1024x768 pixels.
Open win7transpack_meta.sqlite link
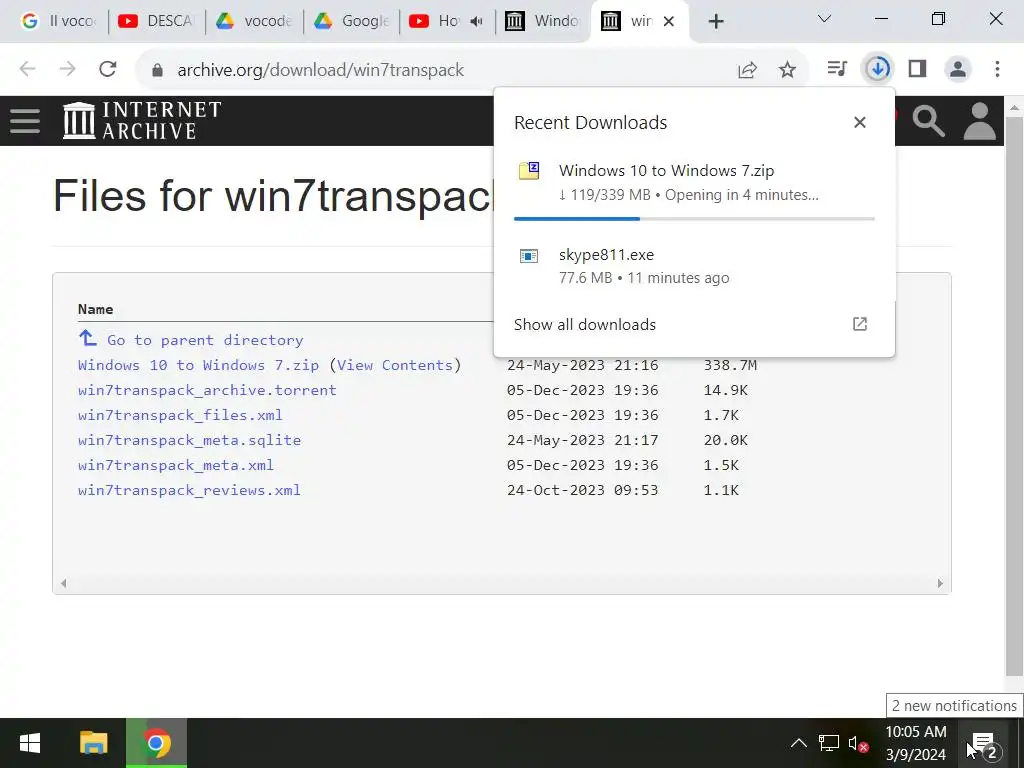pos(189,440)
